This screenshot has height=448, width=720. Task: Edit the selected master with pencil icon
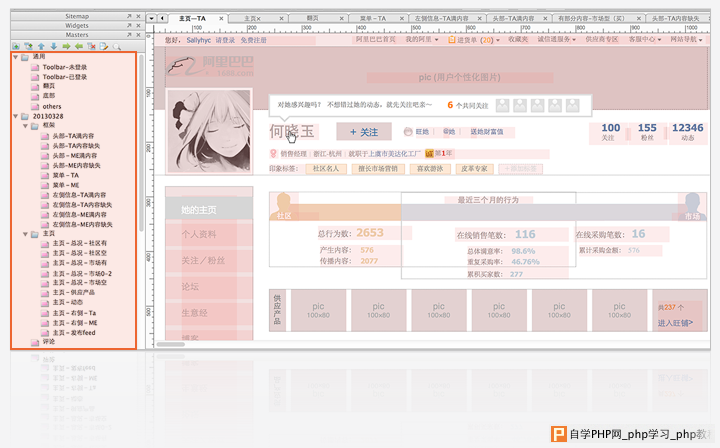[104, 46]
